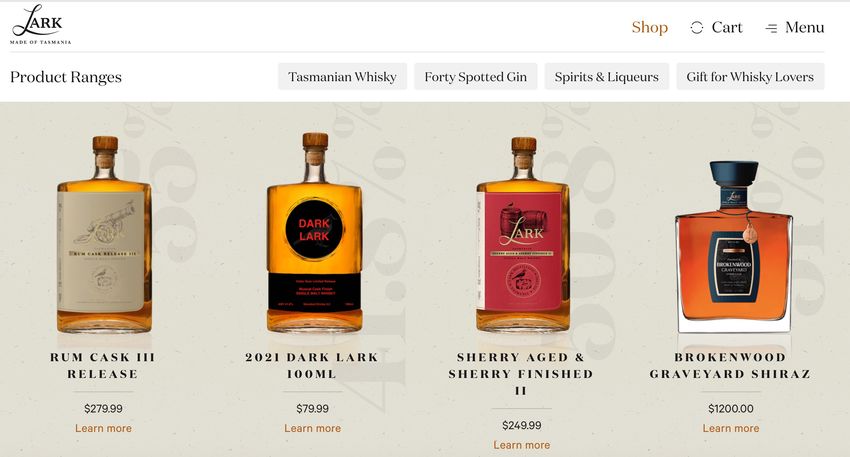Viewport: 850px width, 457px height.
Task: Open the Rum Cask III Release title
Action: point(102,365)
